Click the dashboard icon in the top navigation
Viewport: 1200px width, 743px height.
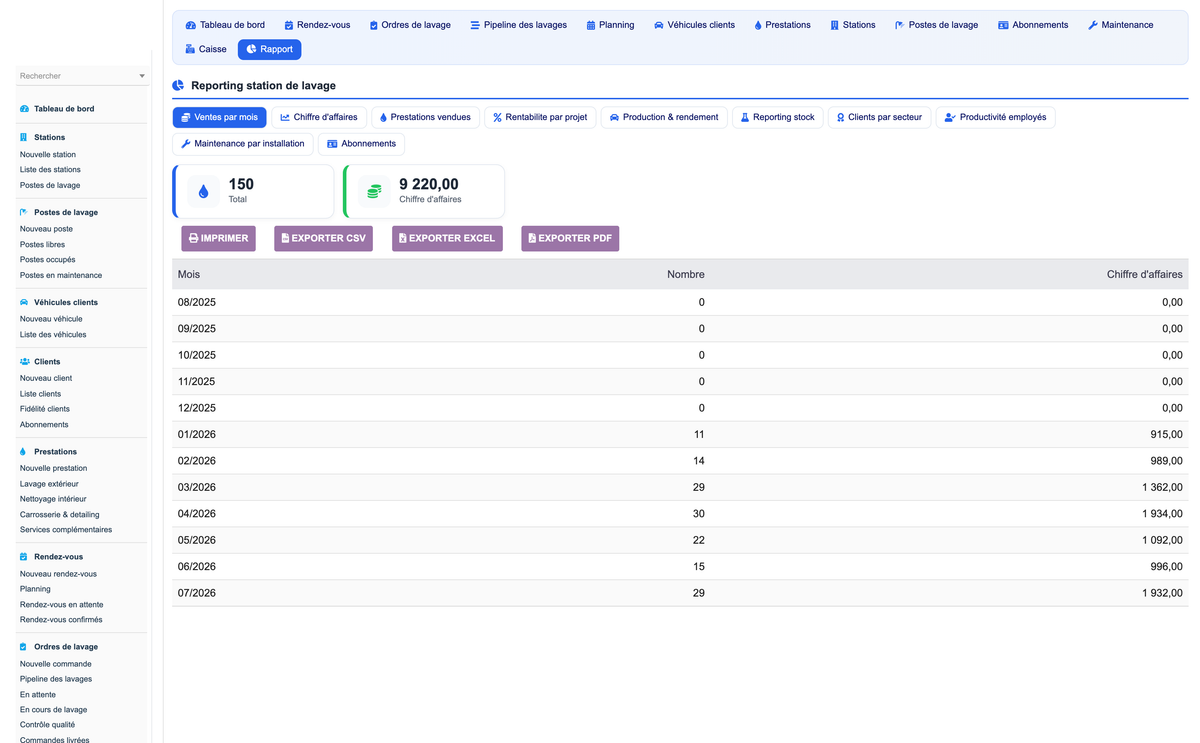(191, 25)
